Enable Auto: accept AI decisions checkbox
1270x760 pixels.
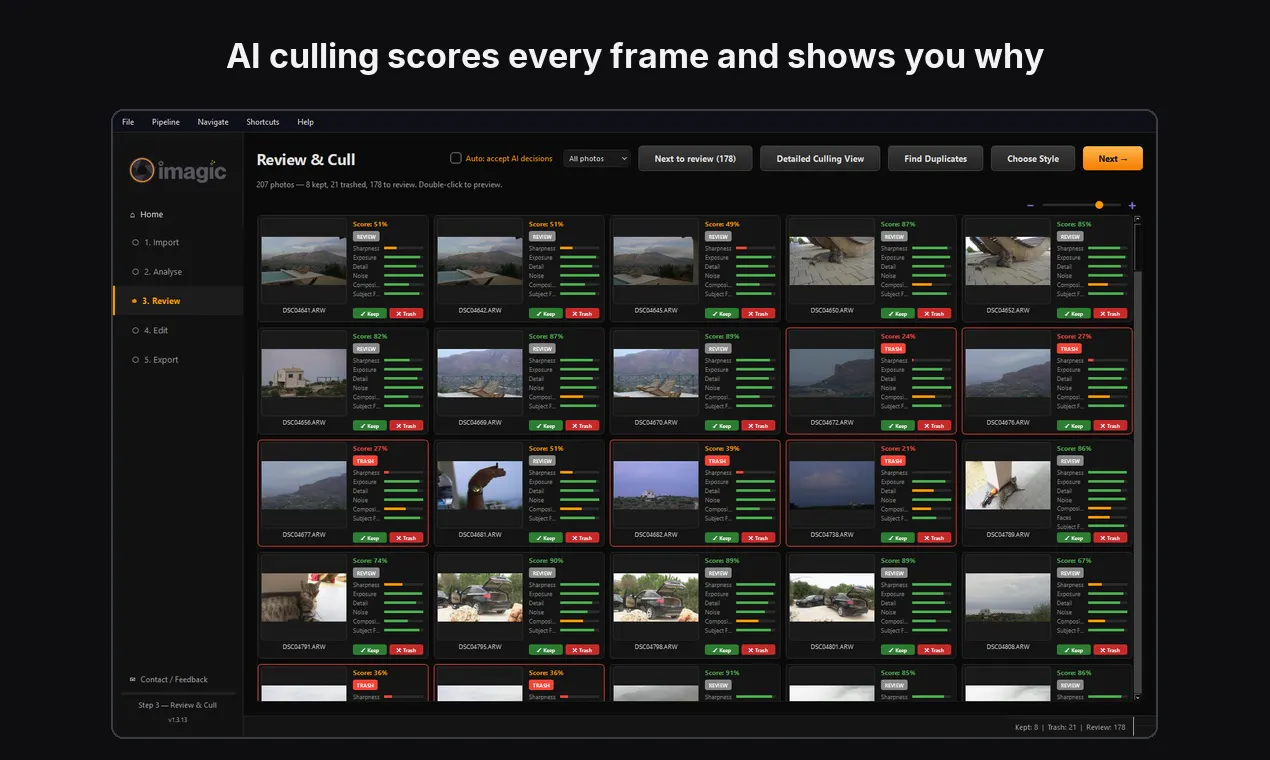coord(455,158)
